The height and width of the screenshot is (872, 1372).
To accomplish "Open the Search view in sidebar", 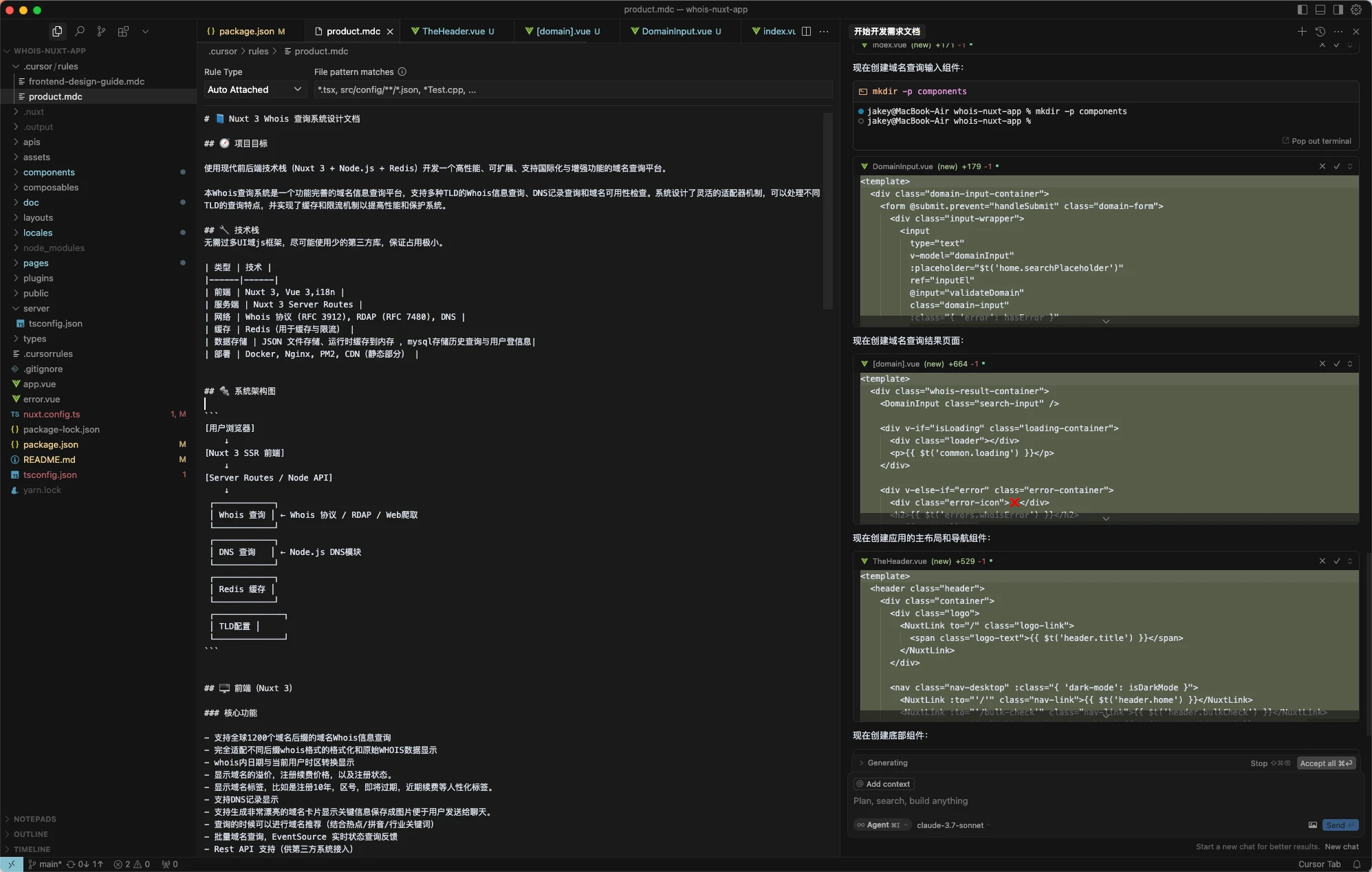I will click(x=80, y=31).
